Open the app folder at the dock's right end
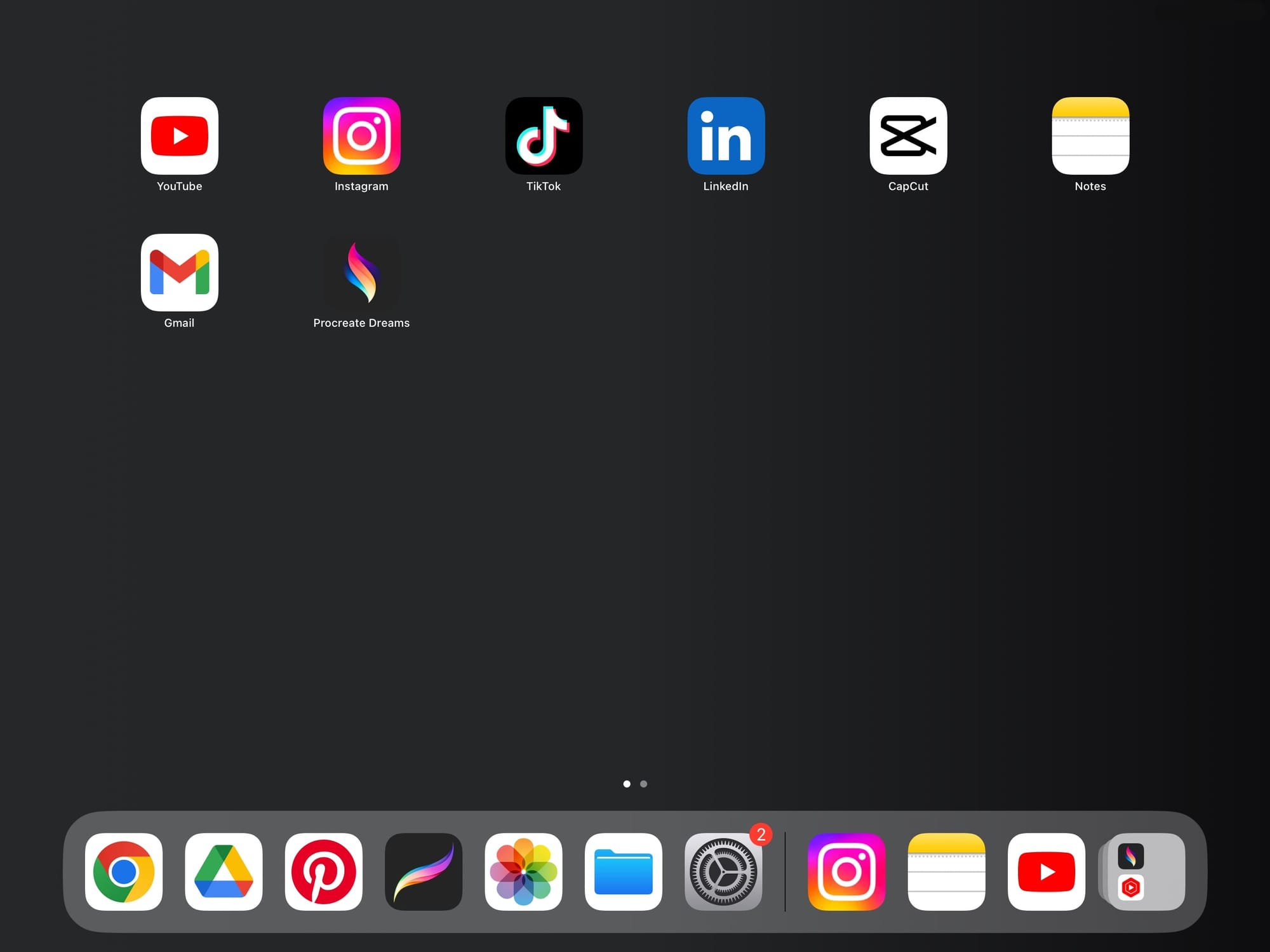Viewport: 1270px width, 952px height. (x=1142, y=872)
